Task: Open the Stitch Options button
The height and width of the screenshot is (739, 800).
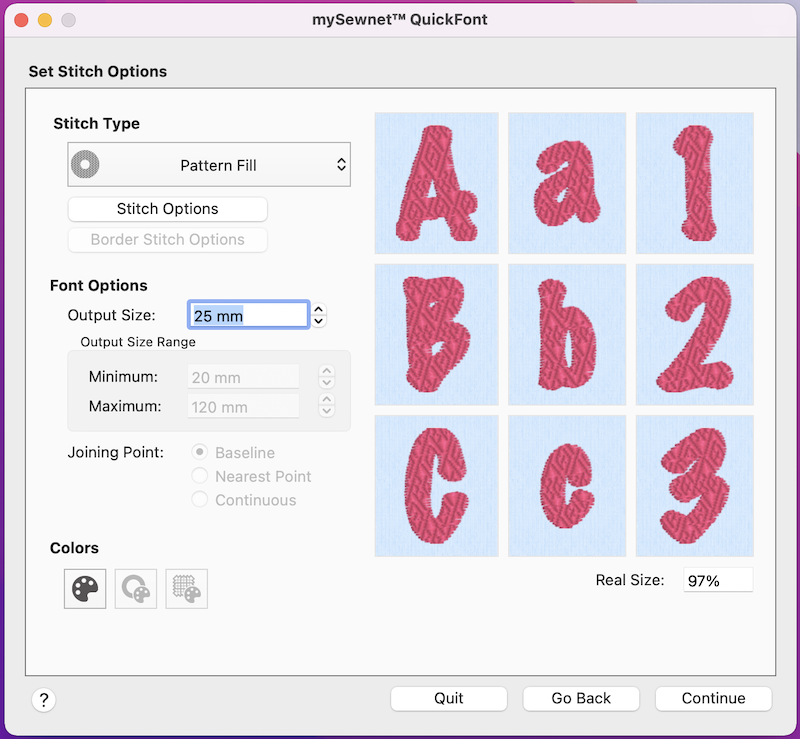Action: (167, 209)
